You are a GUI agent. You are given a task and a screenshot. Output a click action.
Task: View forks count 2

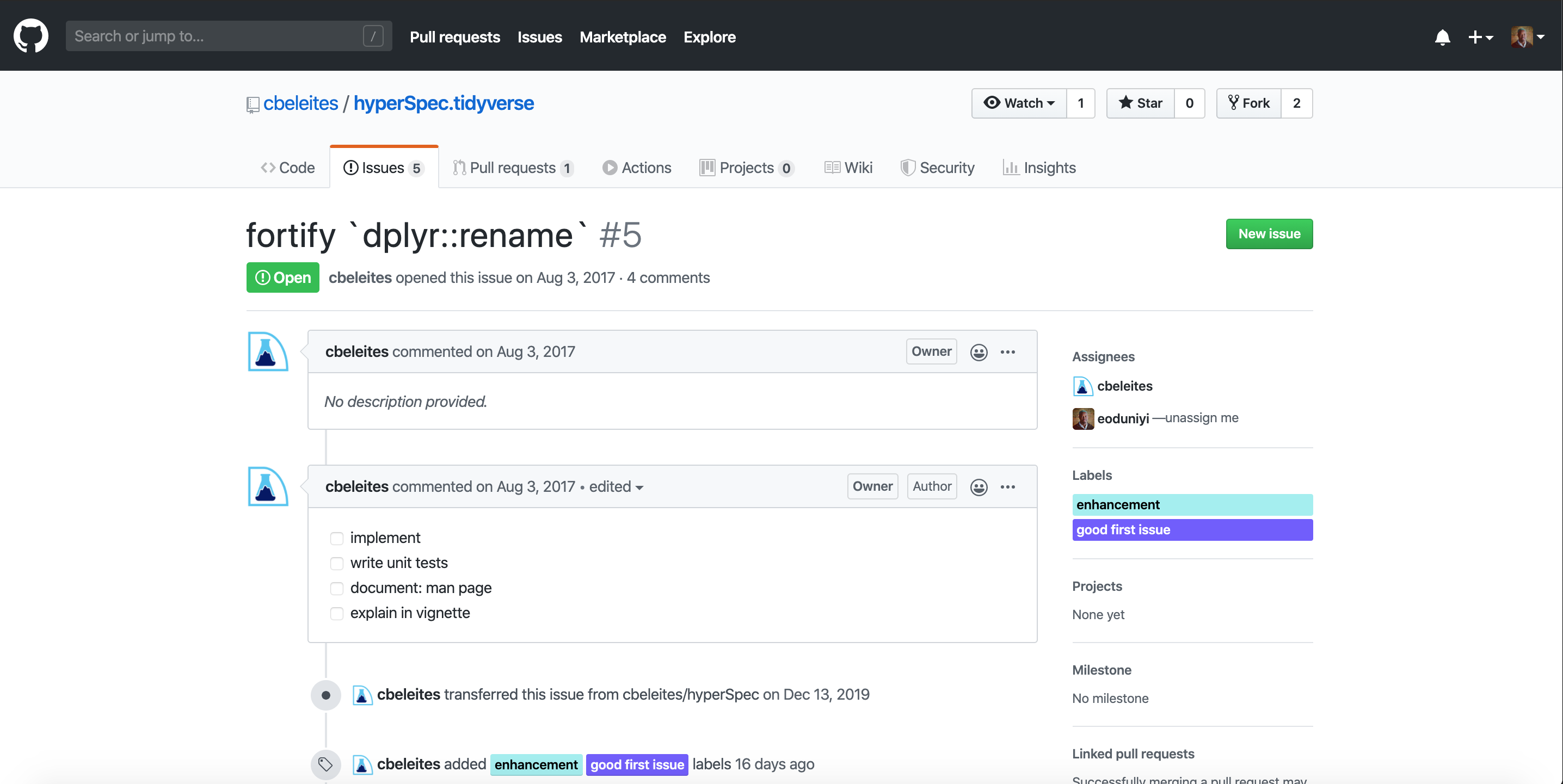click(1297, 103)
